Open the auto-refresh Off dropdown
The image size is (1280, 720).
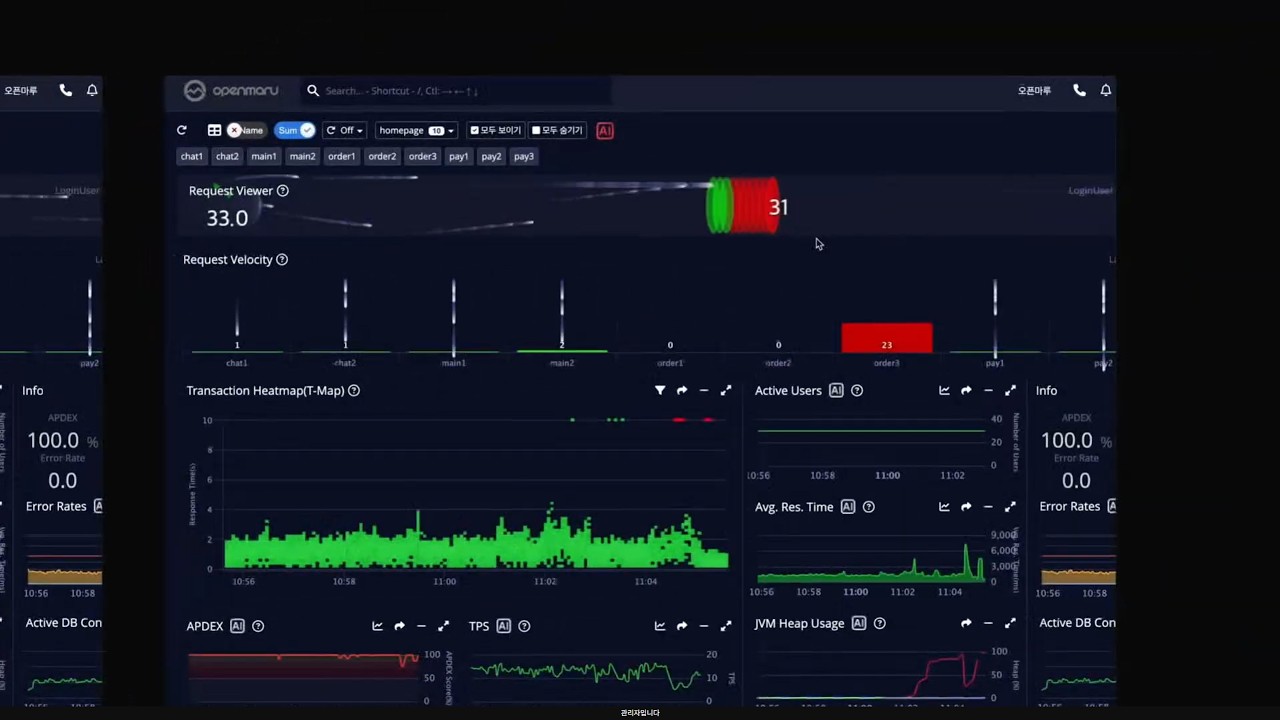pyautogui.click(x=344, y=130)
